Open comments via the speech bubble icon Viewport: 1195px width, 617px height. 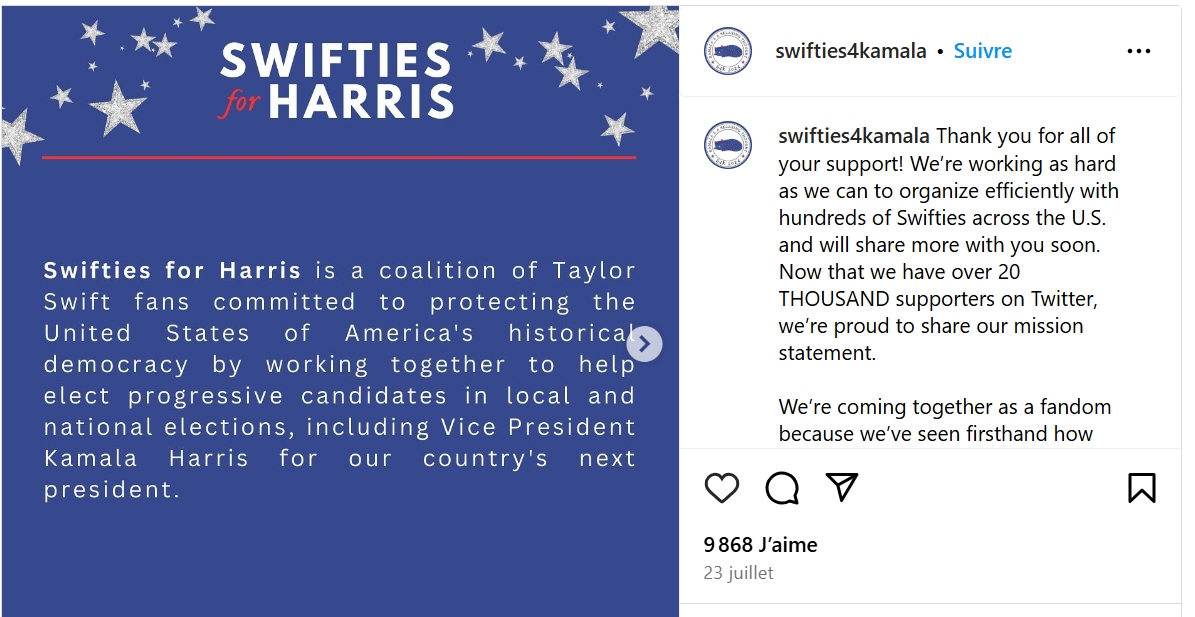(782, 487)
